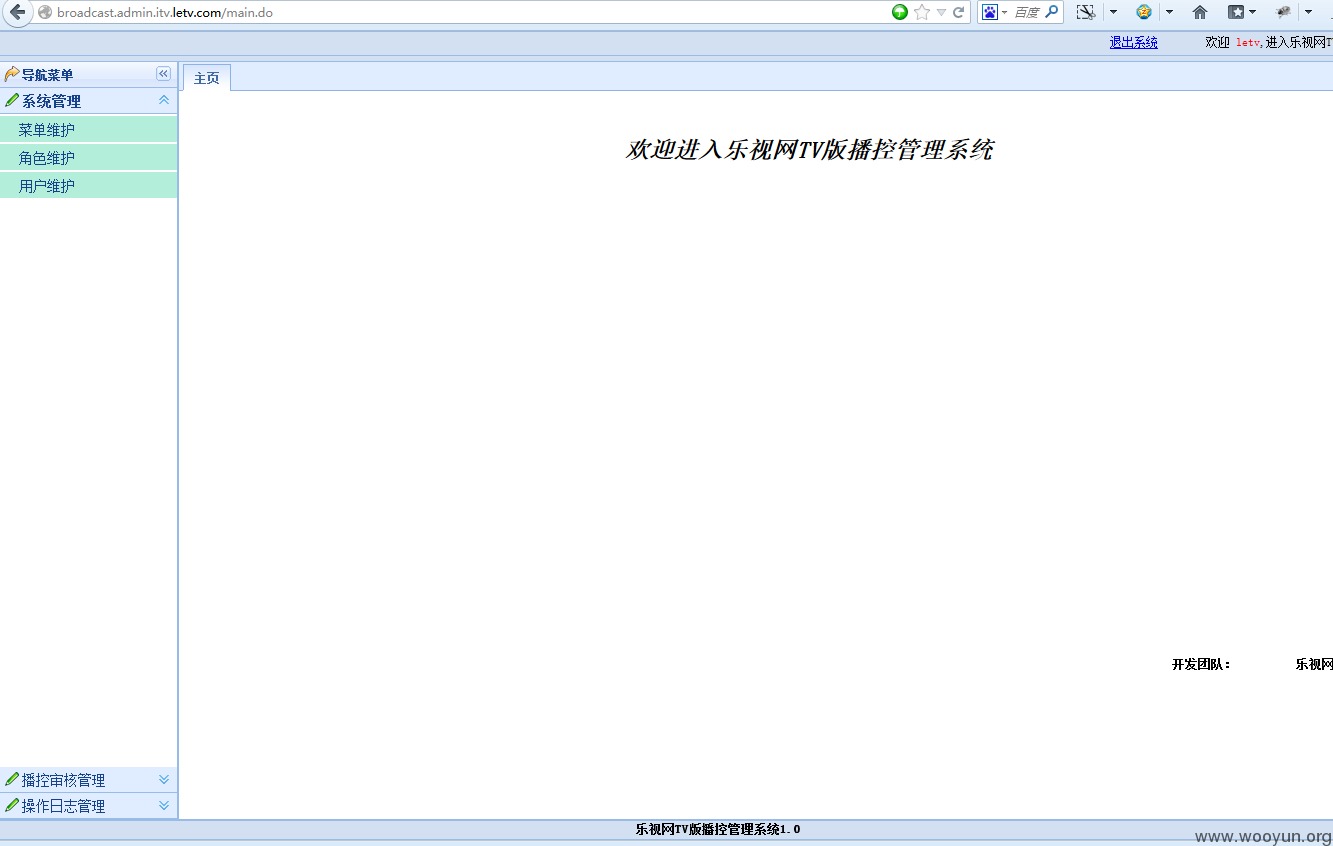Open dropdown arrow beside scissors icon
This screenshot has width=1333, height=846.
tap(1114, 12)
